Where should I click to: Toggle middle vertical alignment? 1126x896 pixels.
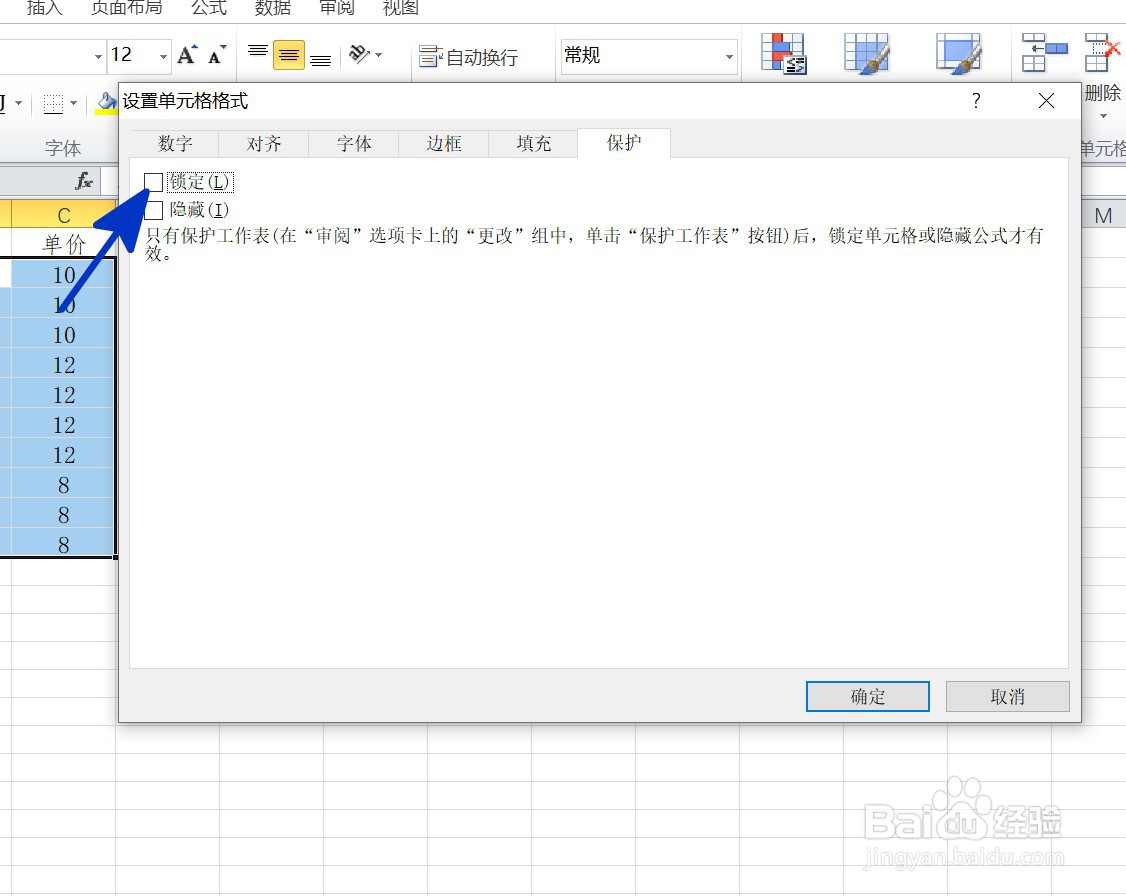point(289,55)
